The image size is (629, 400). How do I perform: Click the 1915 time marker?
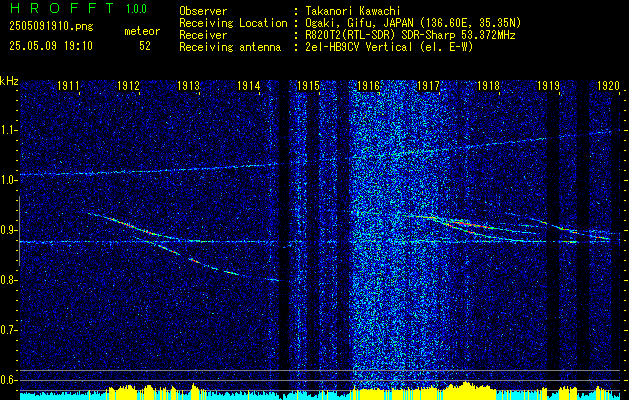coord(308,86)
